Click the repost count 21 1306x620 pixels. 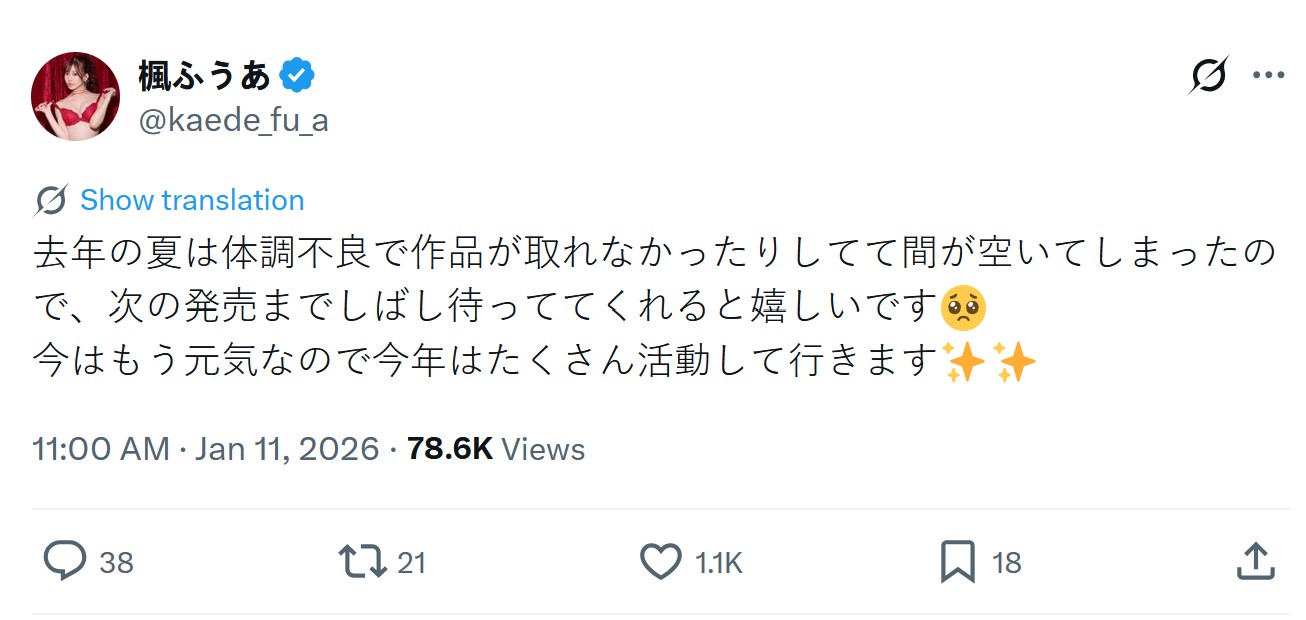[411, 563]
